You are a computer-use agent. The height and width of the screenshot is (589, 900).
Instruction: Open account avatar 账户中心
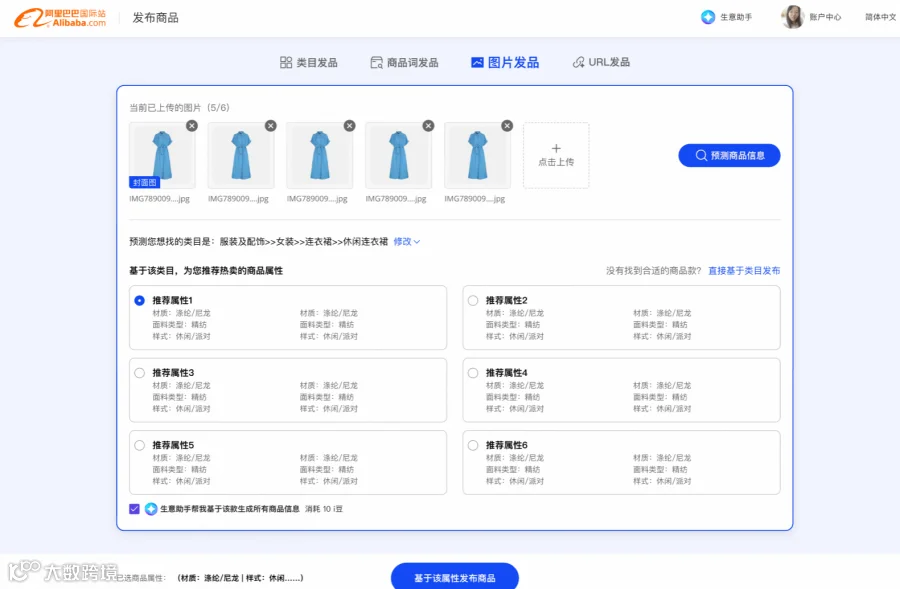(792, 17)
